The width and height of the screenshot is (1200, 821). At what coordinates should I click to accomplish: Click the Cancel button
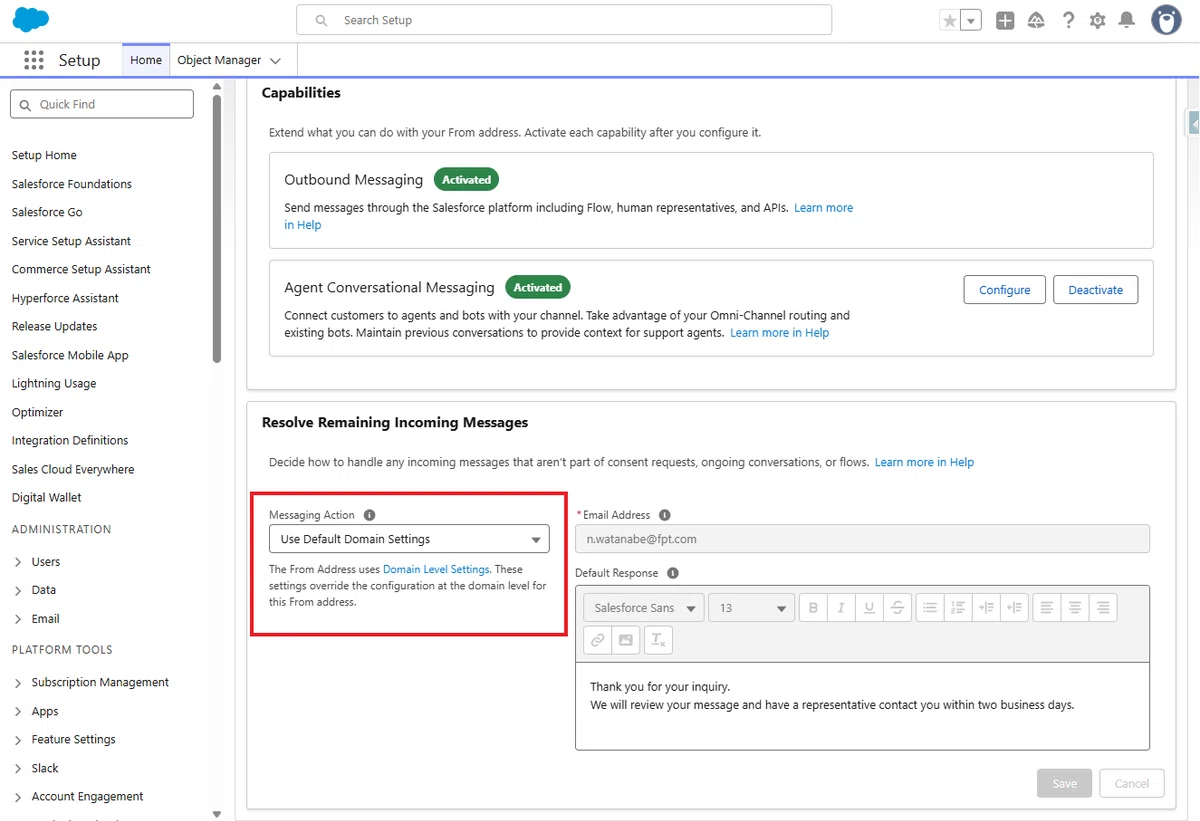[x=1132, y=783]
